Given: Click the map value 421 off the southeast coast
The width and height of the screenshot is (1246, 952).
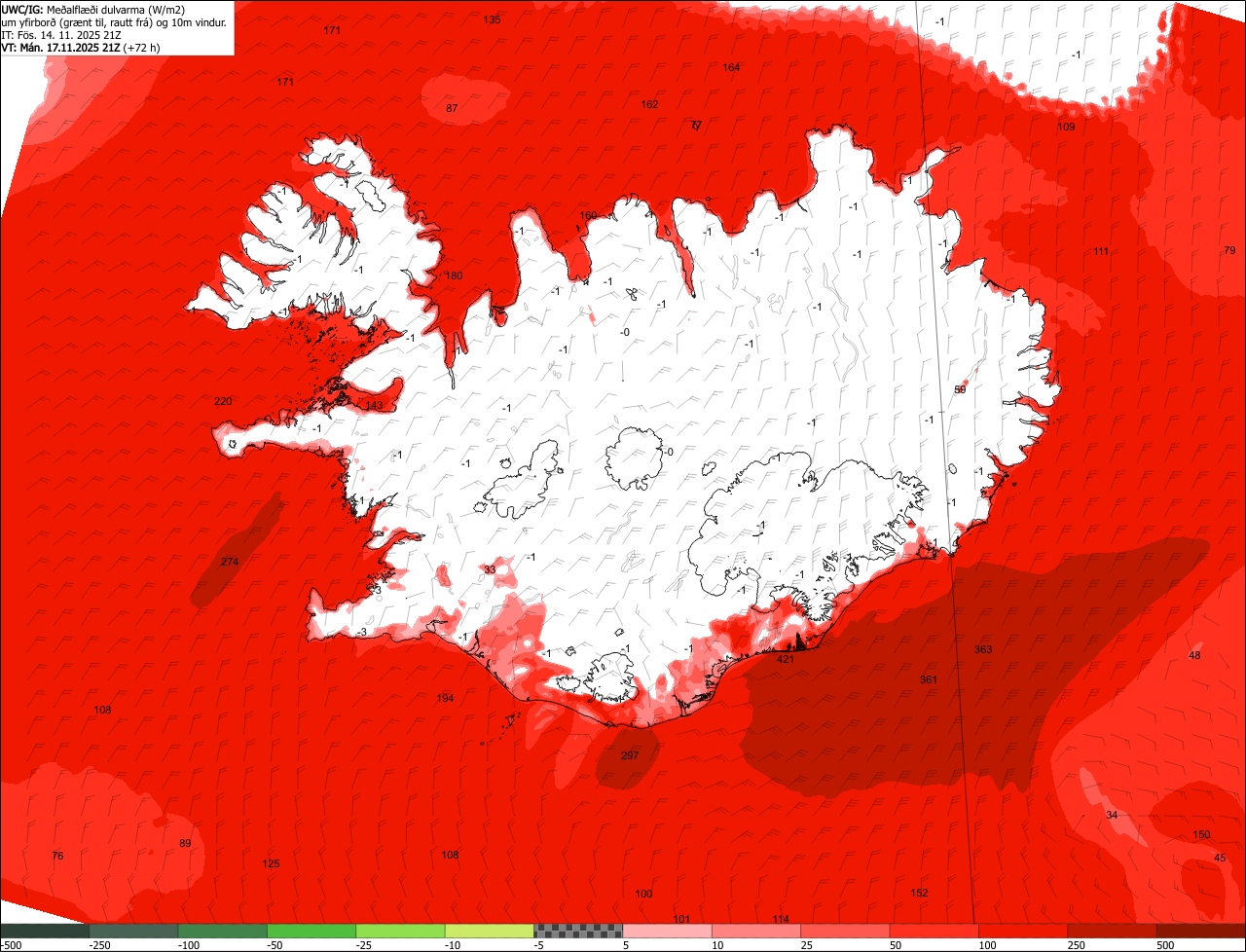Looking at the screenshot, I should [786, 659].
